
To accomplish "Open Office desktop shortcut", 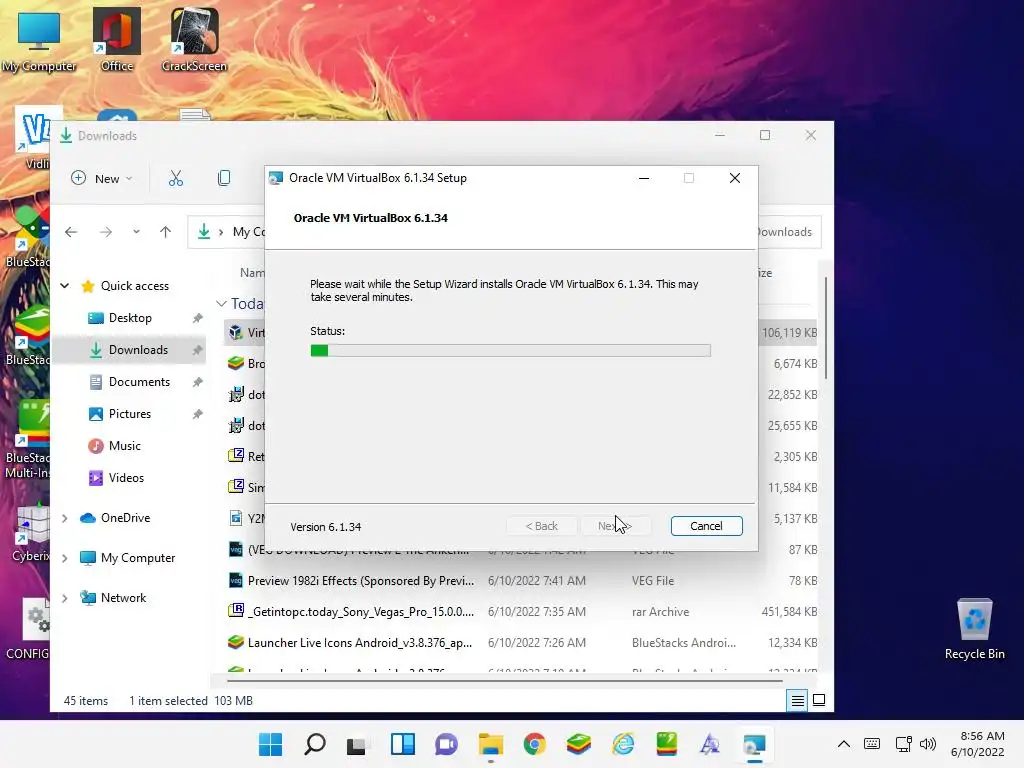I will tap(117, 39).
